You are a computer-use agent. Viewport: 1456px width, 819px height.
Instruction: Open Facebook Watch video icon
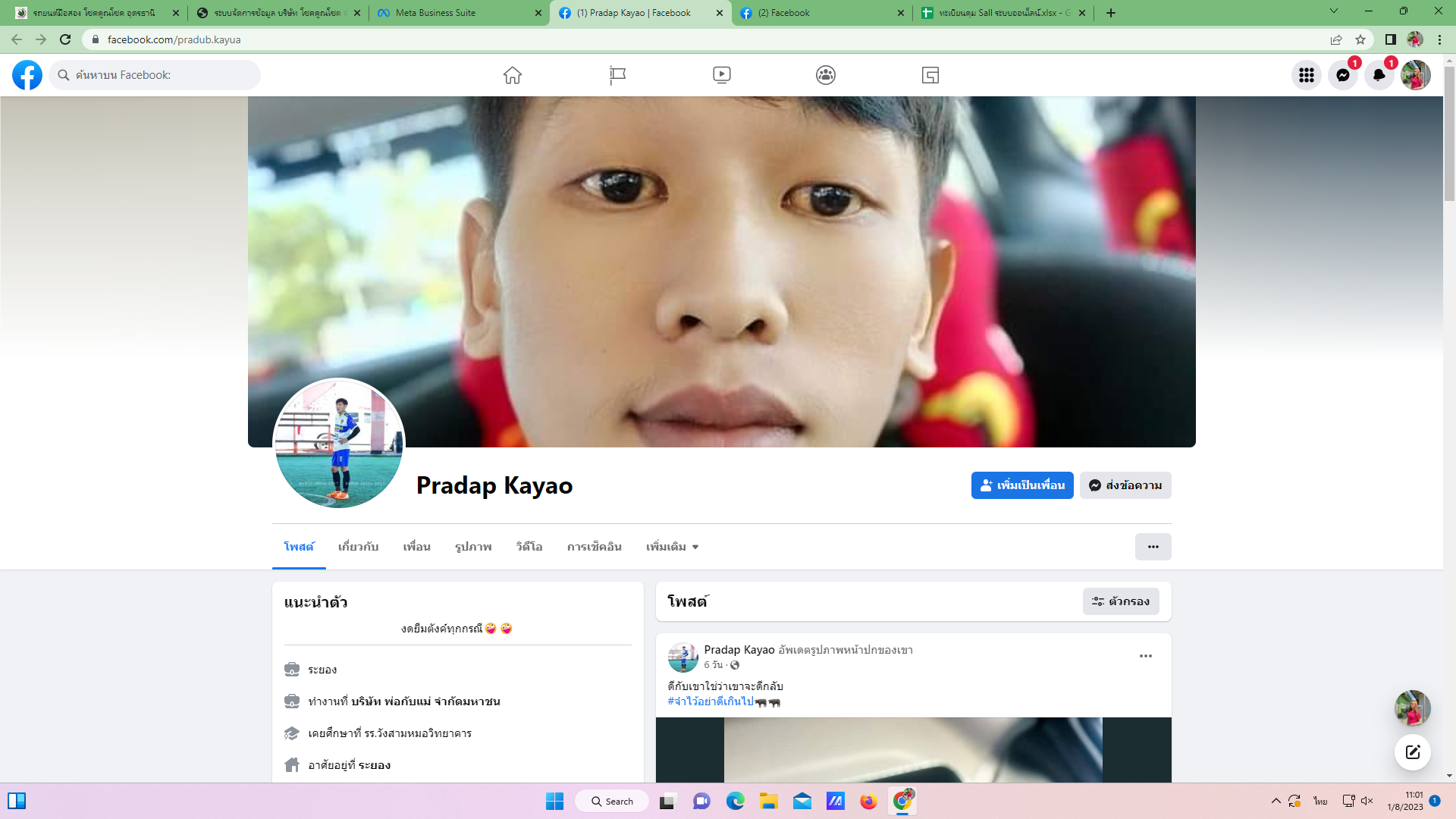coord(722,75)
